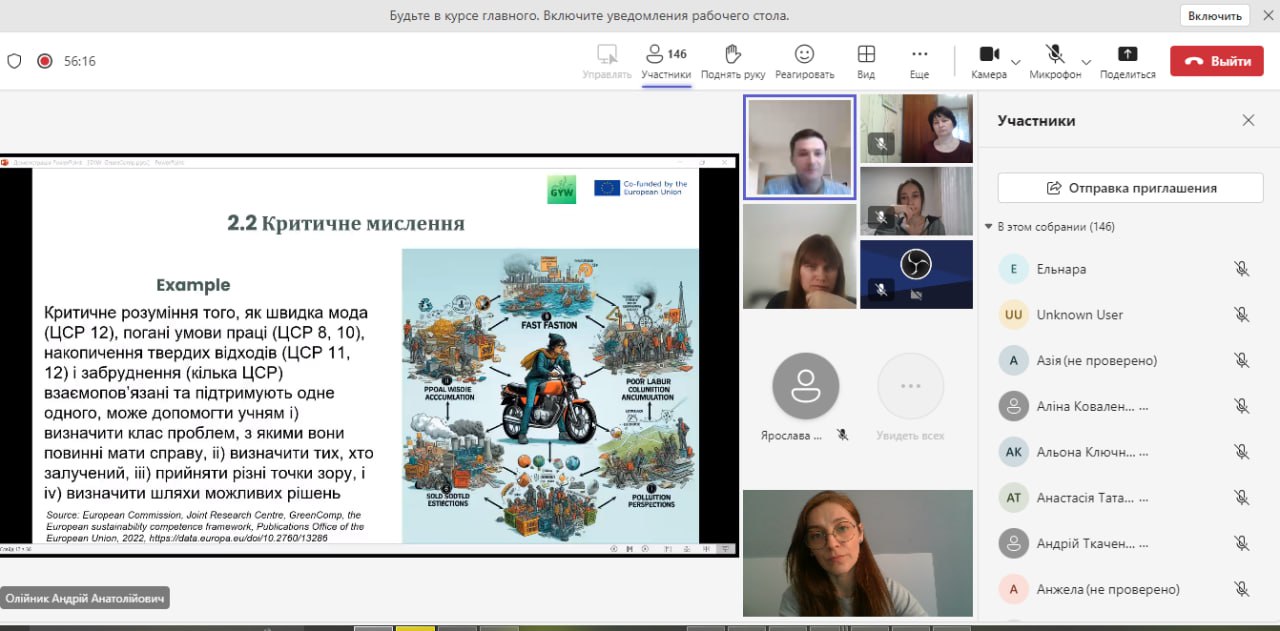This screenshot has height=631, width=1280.
Task: Click the muted mic icon for Аліна Ковален
Action: [1241, 406]
